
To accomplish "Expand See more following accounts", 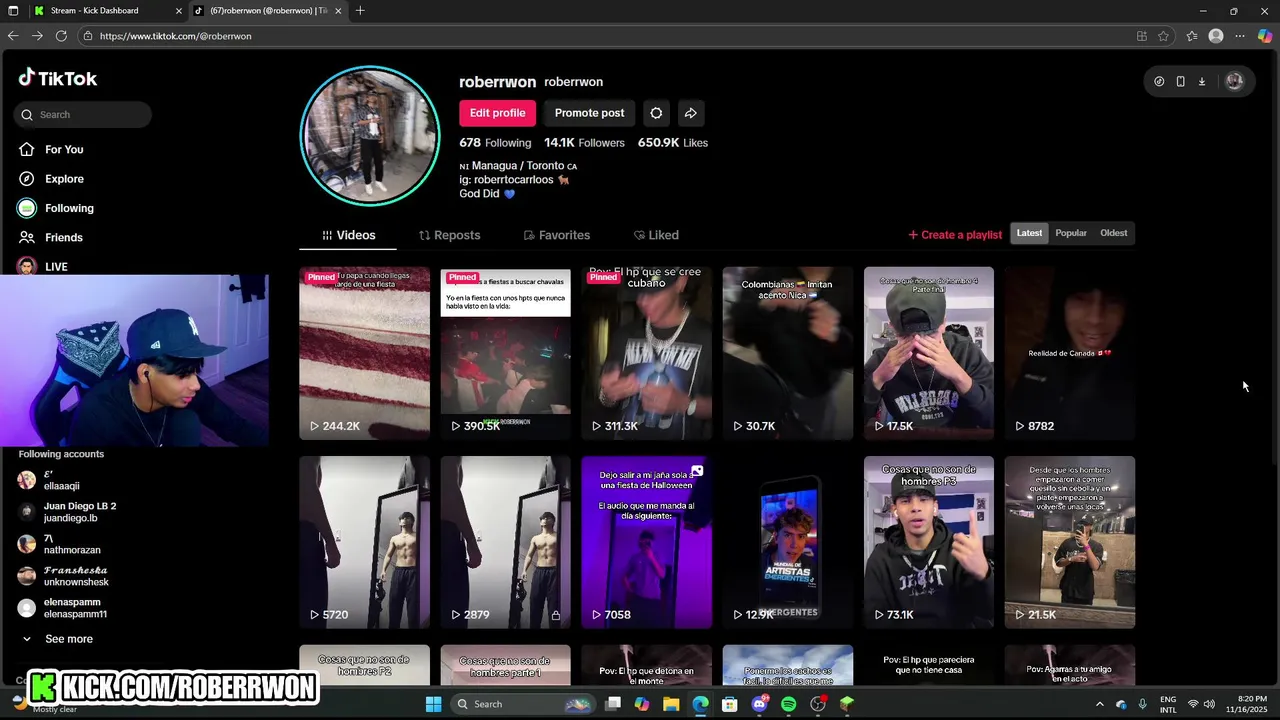I will [x=57, y=639].
